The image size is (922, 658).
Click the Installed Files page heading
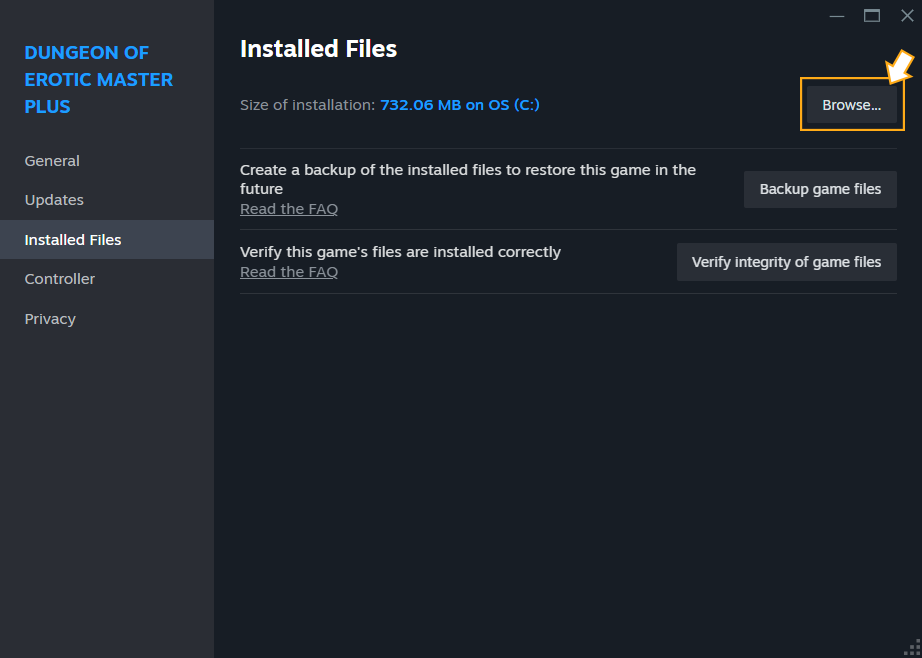point(319,48)
